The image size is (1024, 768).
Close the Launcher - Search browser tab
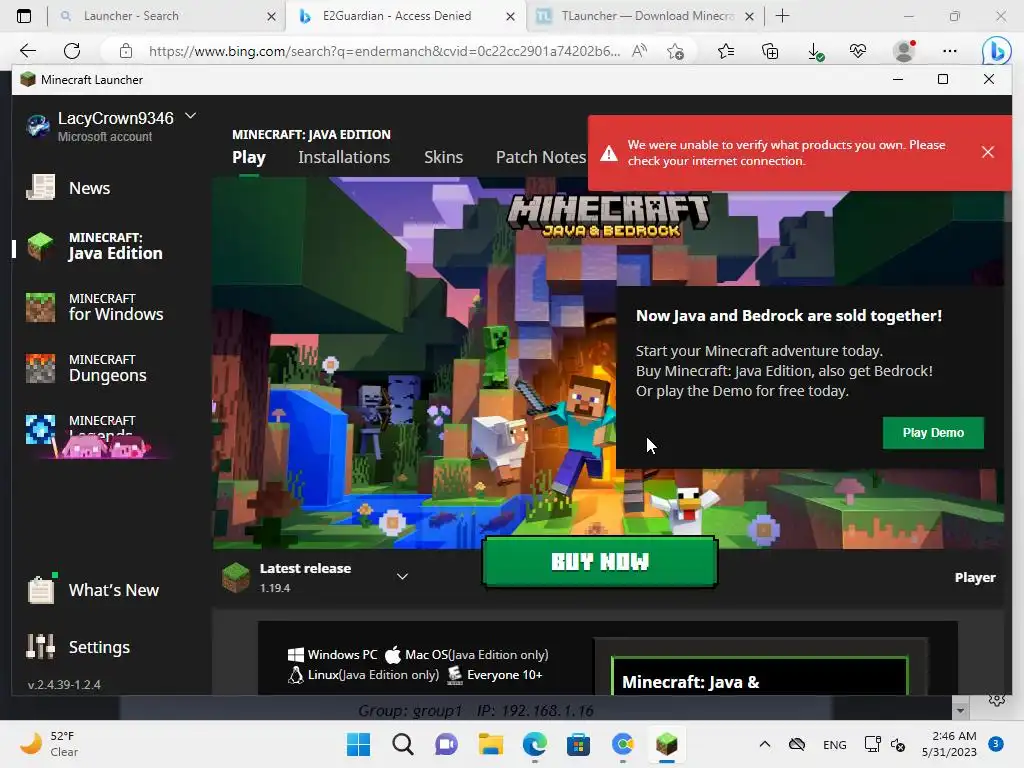point(272,16)
